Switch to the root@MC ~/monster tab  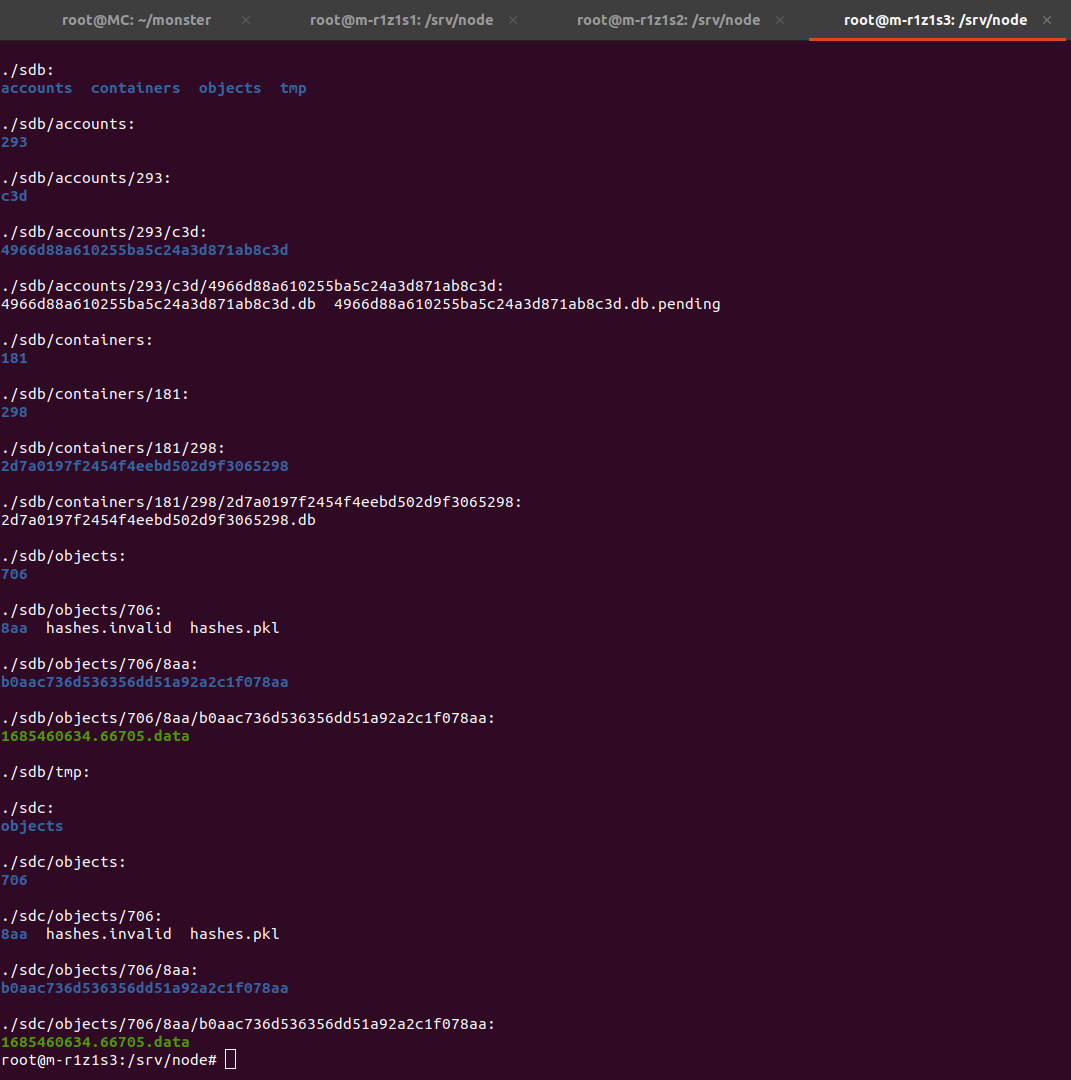tap(136, 20)
